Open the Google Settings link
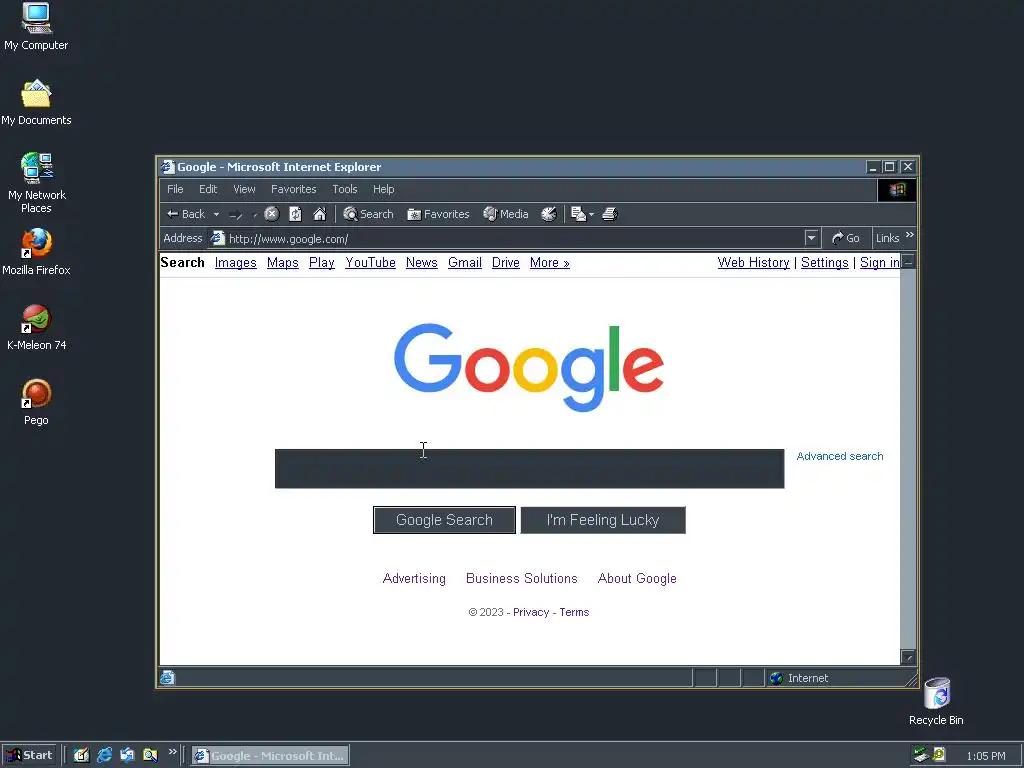 (825, 263)
